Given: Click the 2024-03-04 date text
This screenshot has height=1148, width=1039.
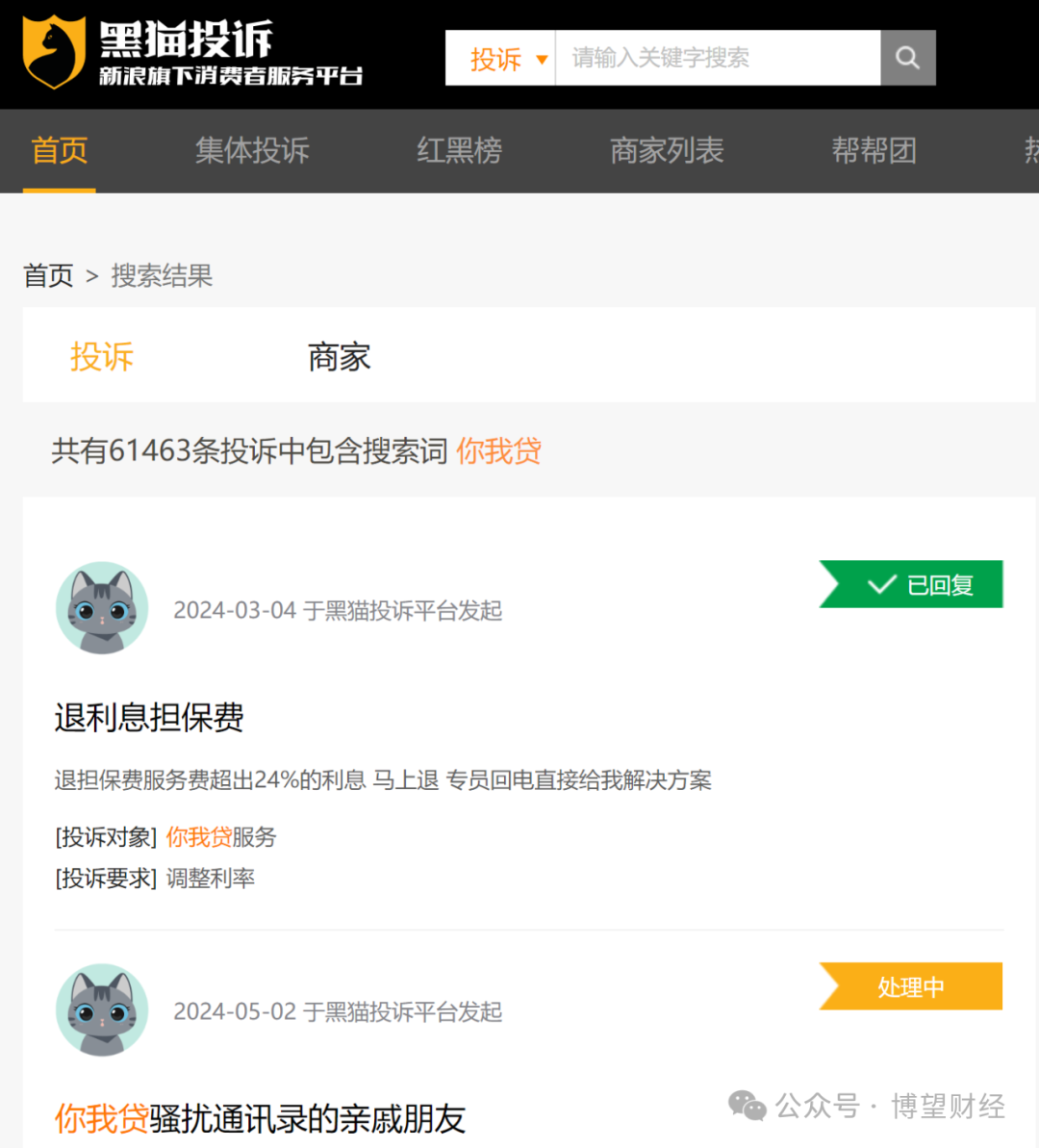Looking at the screenshot, I should [x=235, y=610].
